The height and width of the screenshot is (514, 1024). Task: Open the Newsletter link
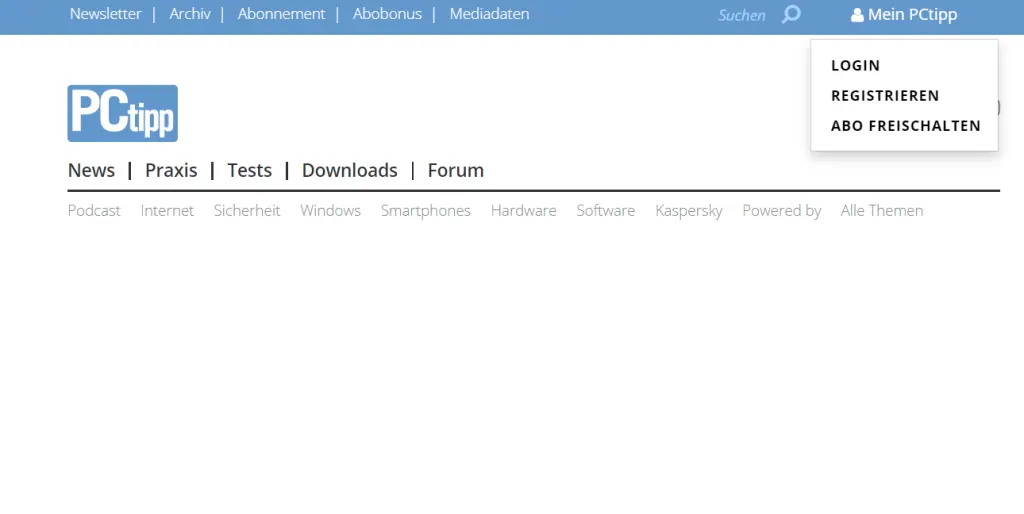105,14
